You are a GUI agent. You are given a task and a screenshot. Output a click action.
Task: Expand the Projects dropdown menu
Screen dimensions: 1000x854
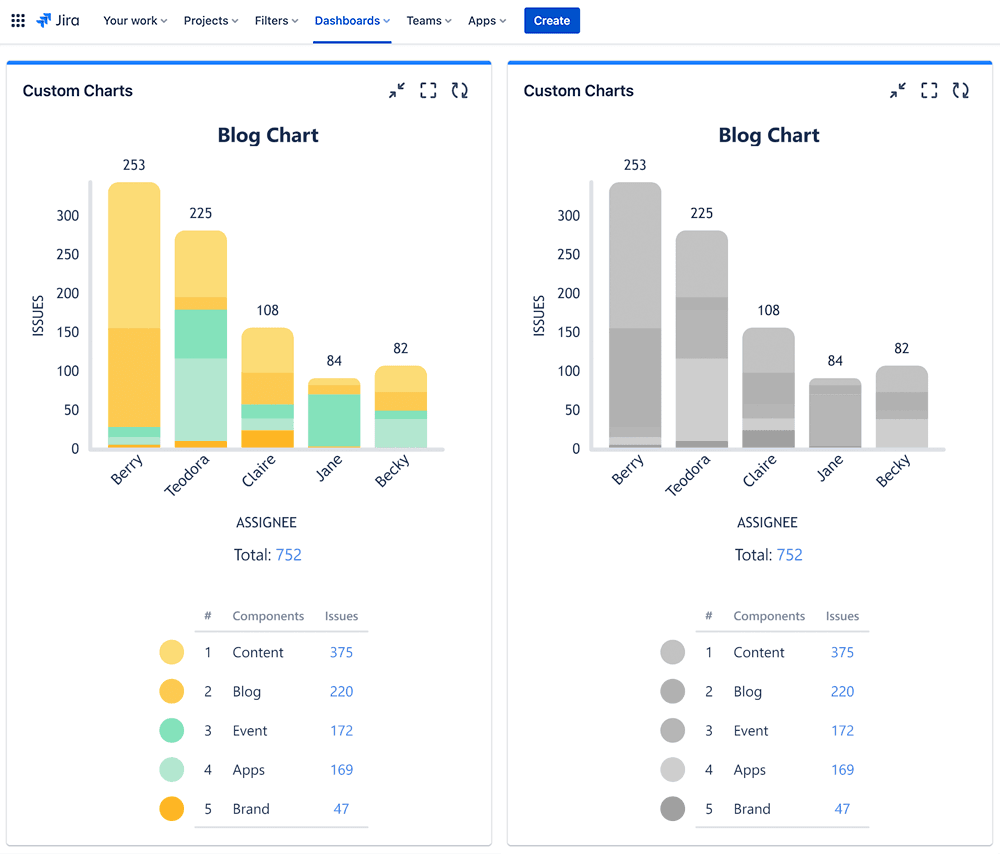(x=210, y=20)
